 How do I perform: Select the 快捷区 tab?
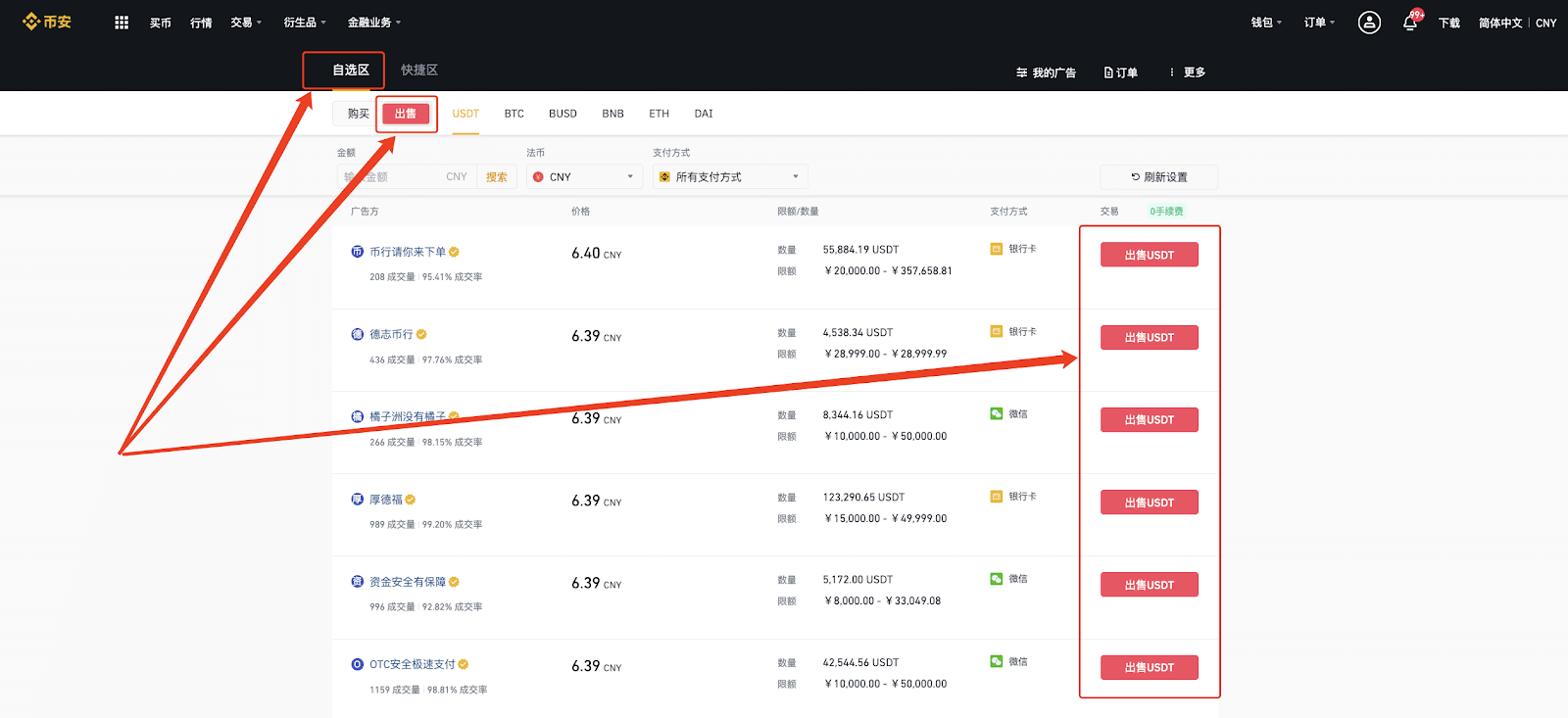(419, 70)
